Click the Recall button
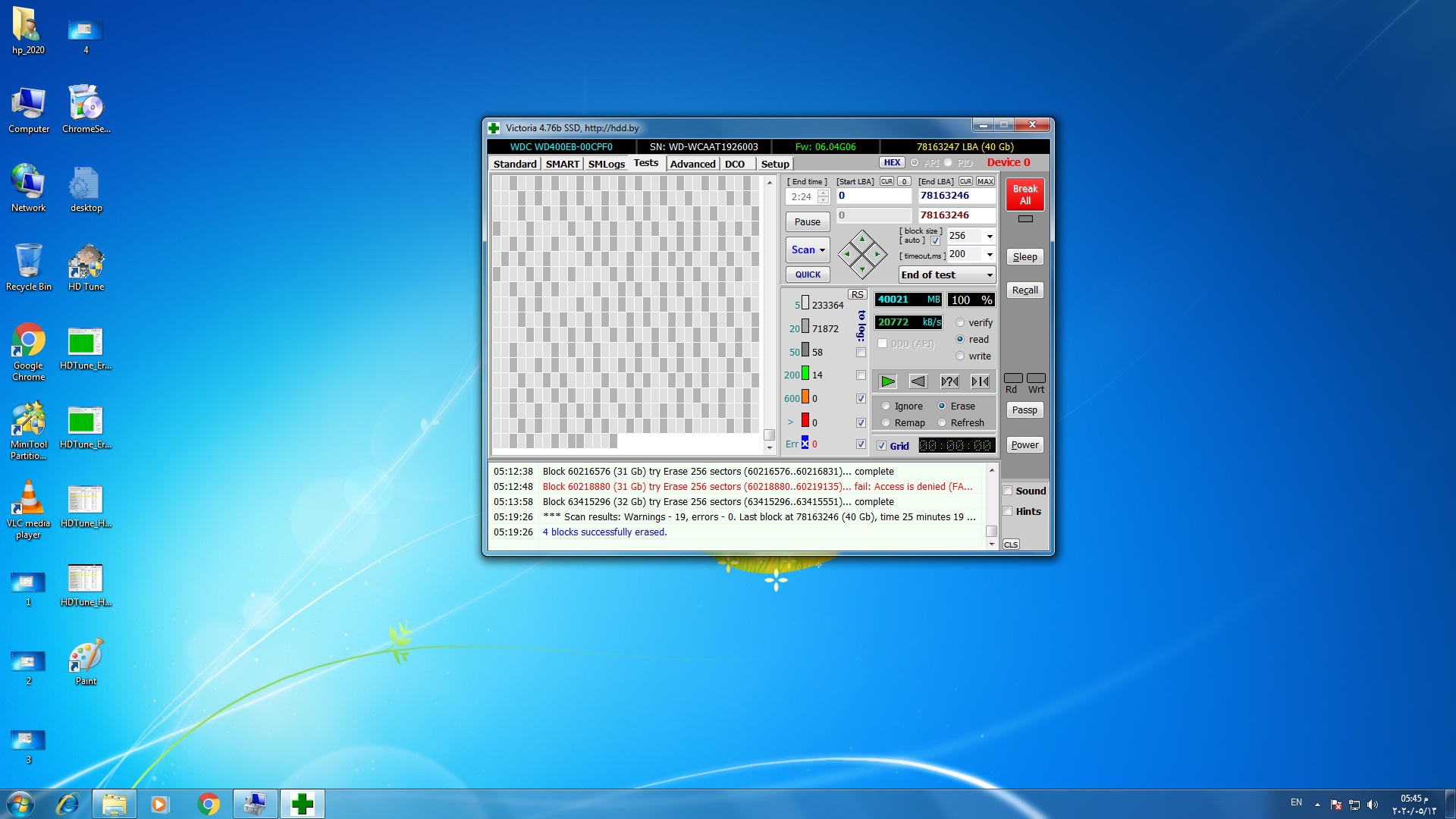The width and height of the screenshot is (1456, 819). coord(1025,290)
